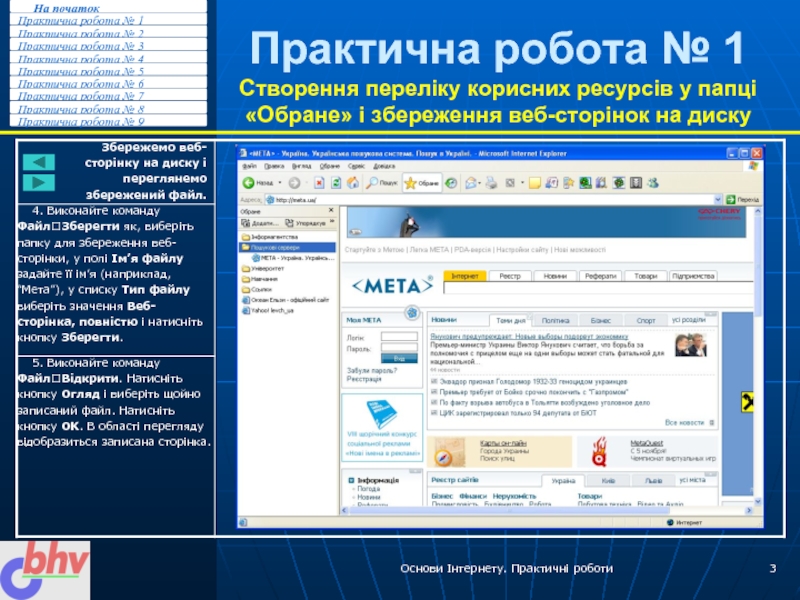Click the Print icon in IE toolbar
Image resolution: width=800 pixels, height=600 pixels.
coord(491,183)
